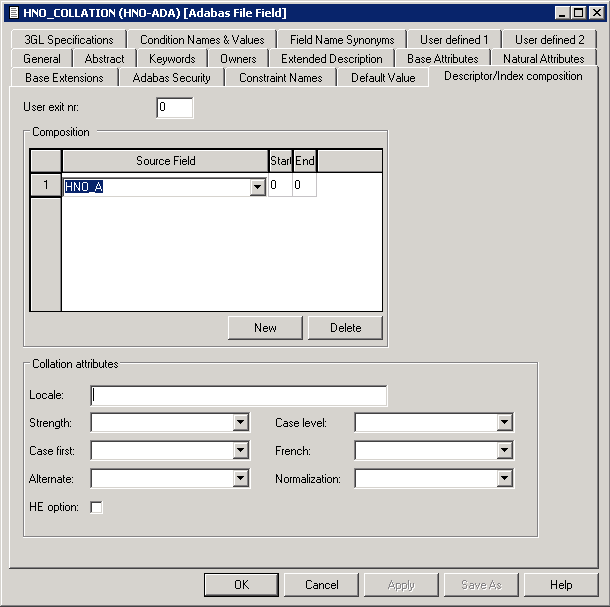The width and height of the screenshot is (610, 607).
Task: Go to the Extended Description tab
Action: 331,59
